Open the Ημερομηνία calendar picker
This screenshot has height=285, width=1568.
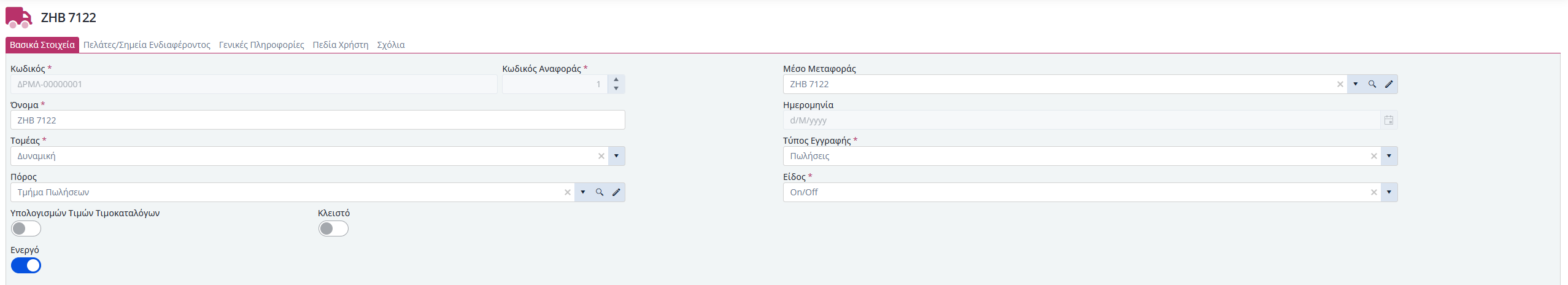(1389, 120)
